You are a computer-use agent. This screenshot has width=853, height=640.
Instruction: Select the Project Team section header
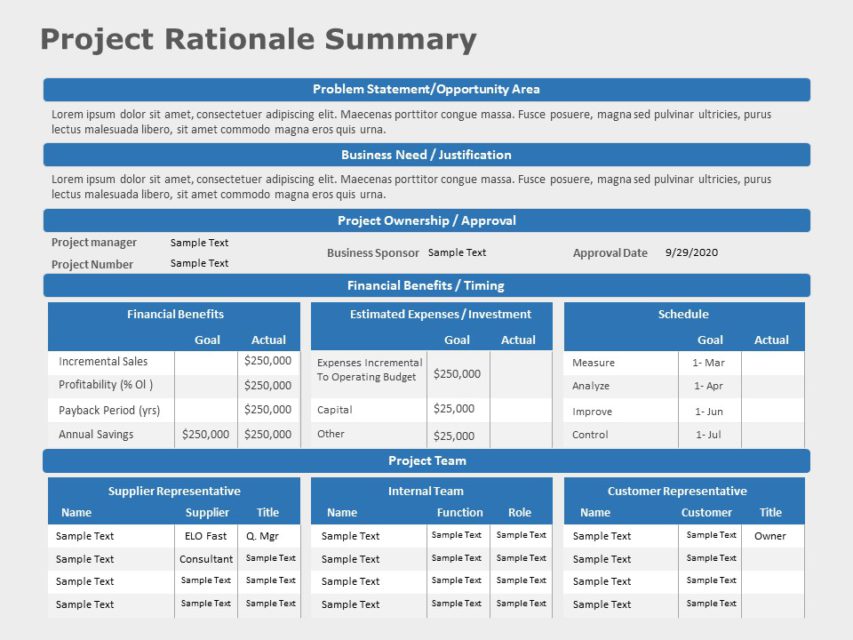[x=426, y=460]
